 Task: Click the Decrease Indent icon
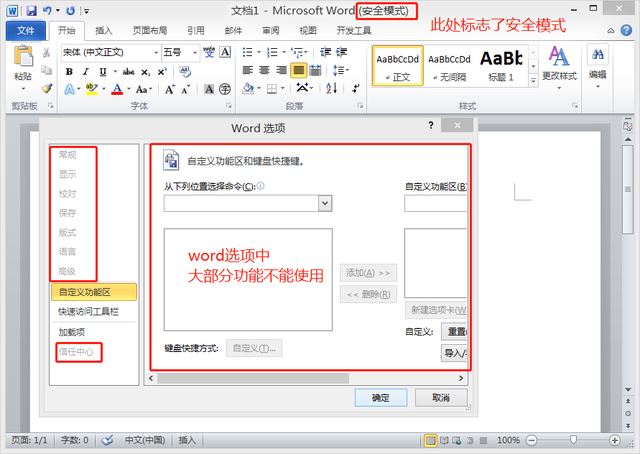[325, 52]
